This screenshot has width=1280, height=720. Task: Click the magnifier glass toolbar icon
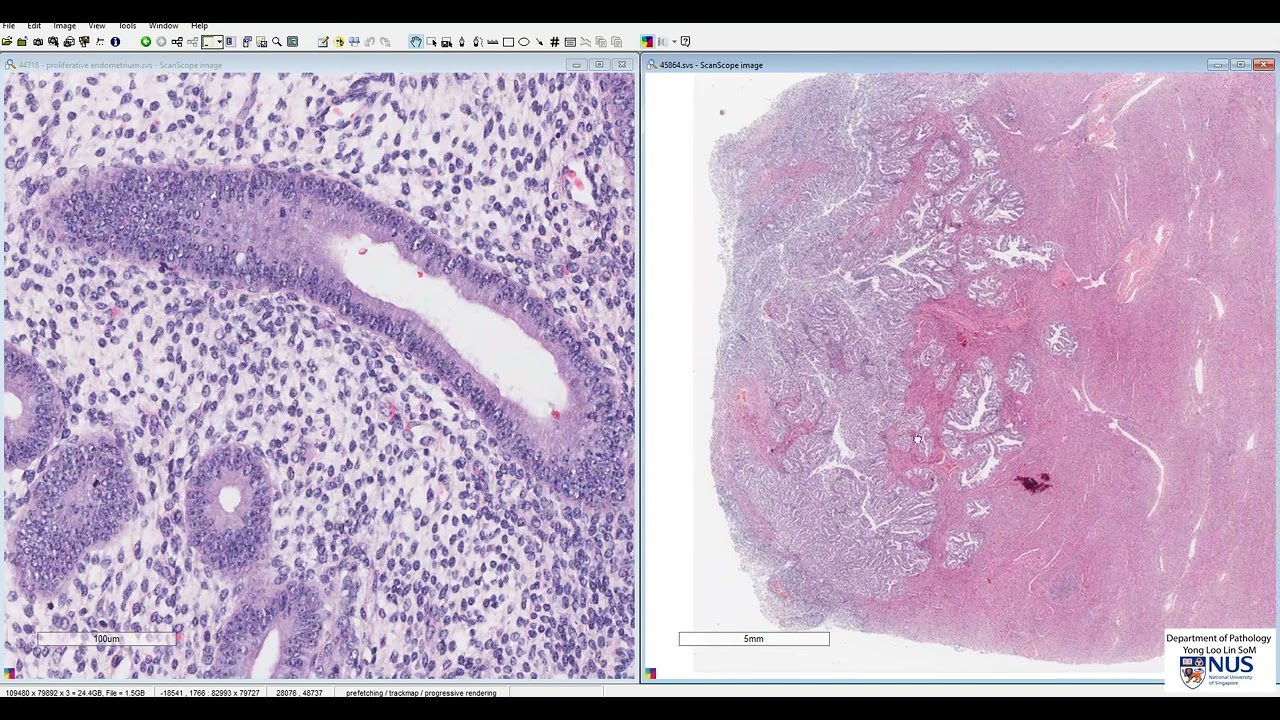(277, 42)
